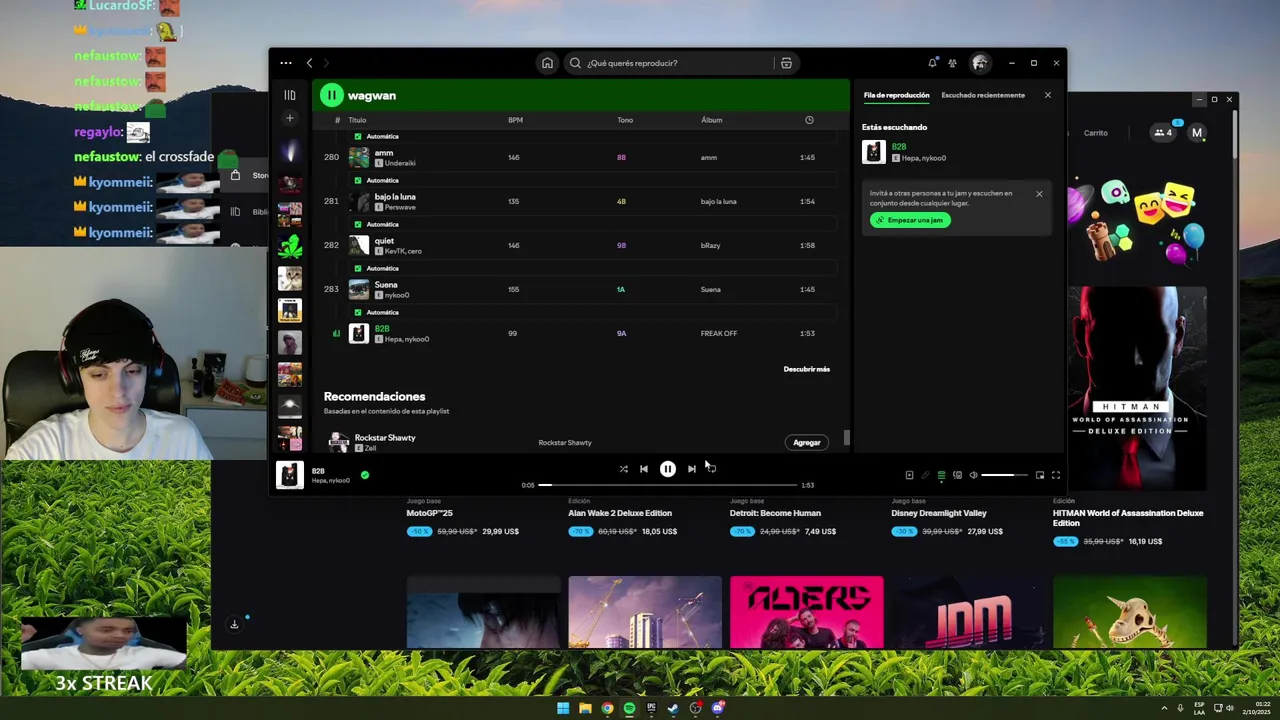
Task: Open the FREAK OFF album link
Action: (718, 333)
